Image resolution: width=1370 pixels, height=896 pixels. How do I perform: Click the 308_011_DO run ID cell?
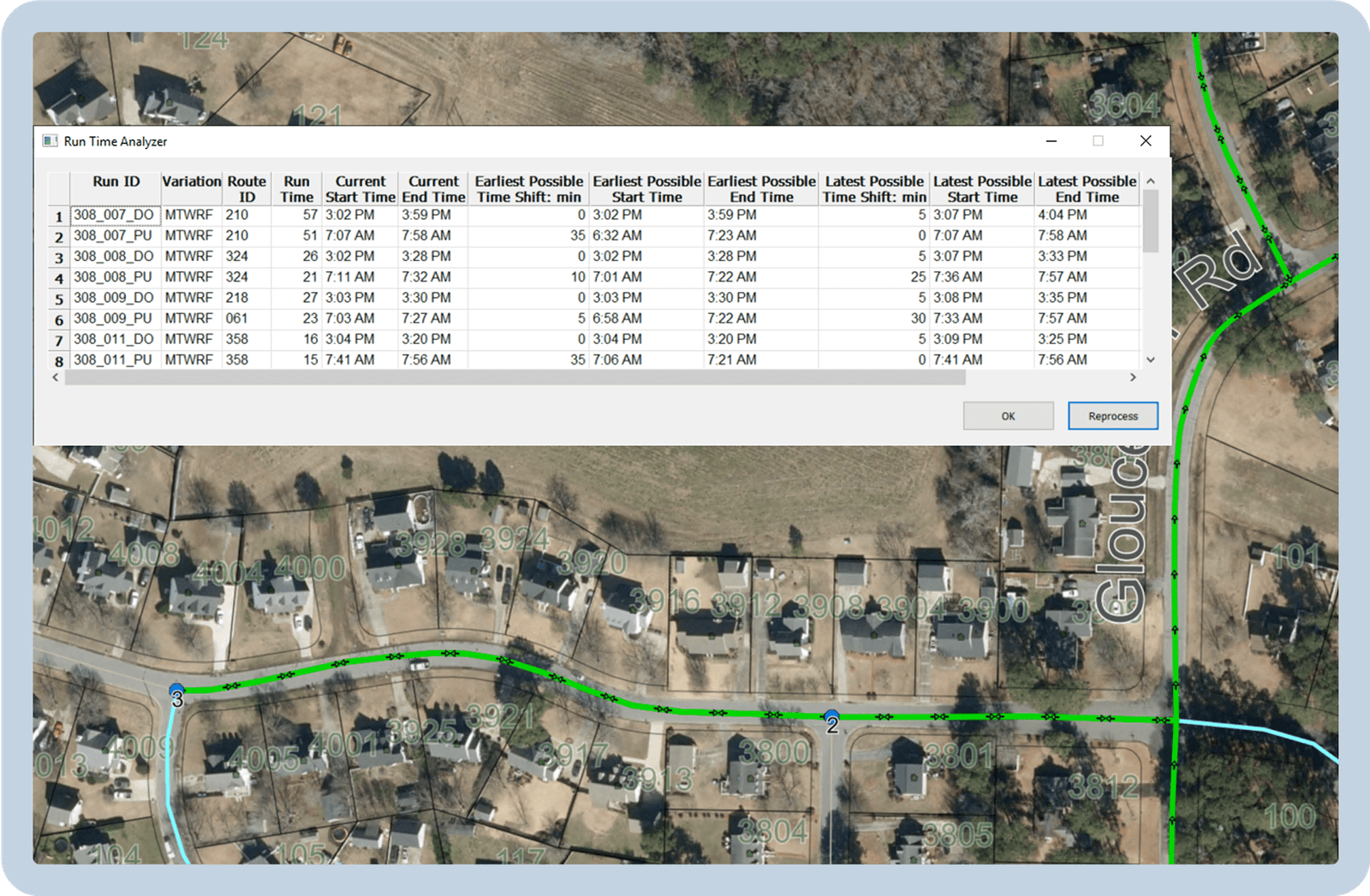113,339
